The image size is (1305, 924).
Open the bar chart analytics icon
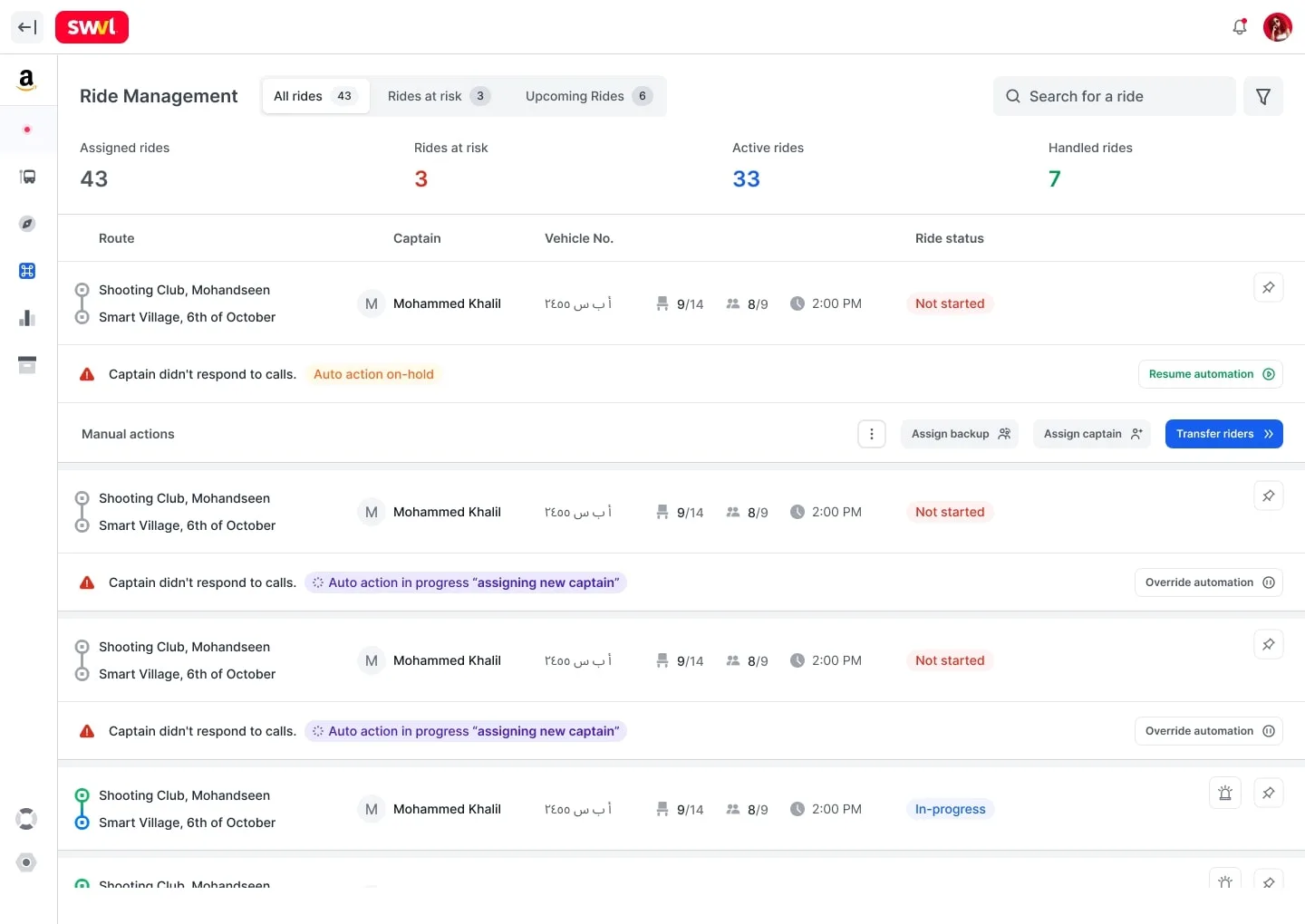pyautogui.click(x=27, y=318)
